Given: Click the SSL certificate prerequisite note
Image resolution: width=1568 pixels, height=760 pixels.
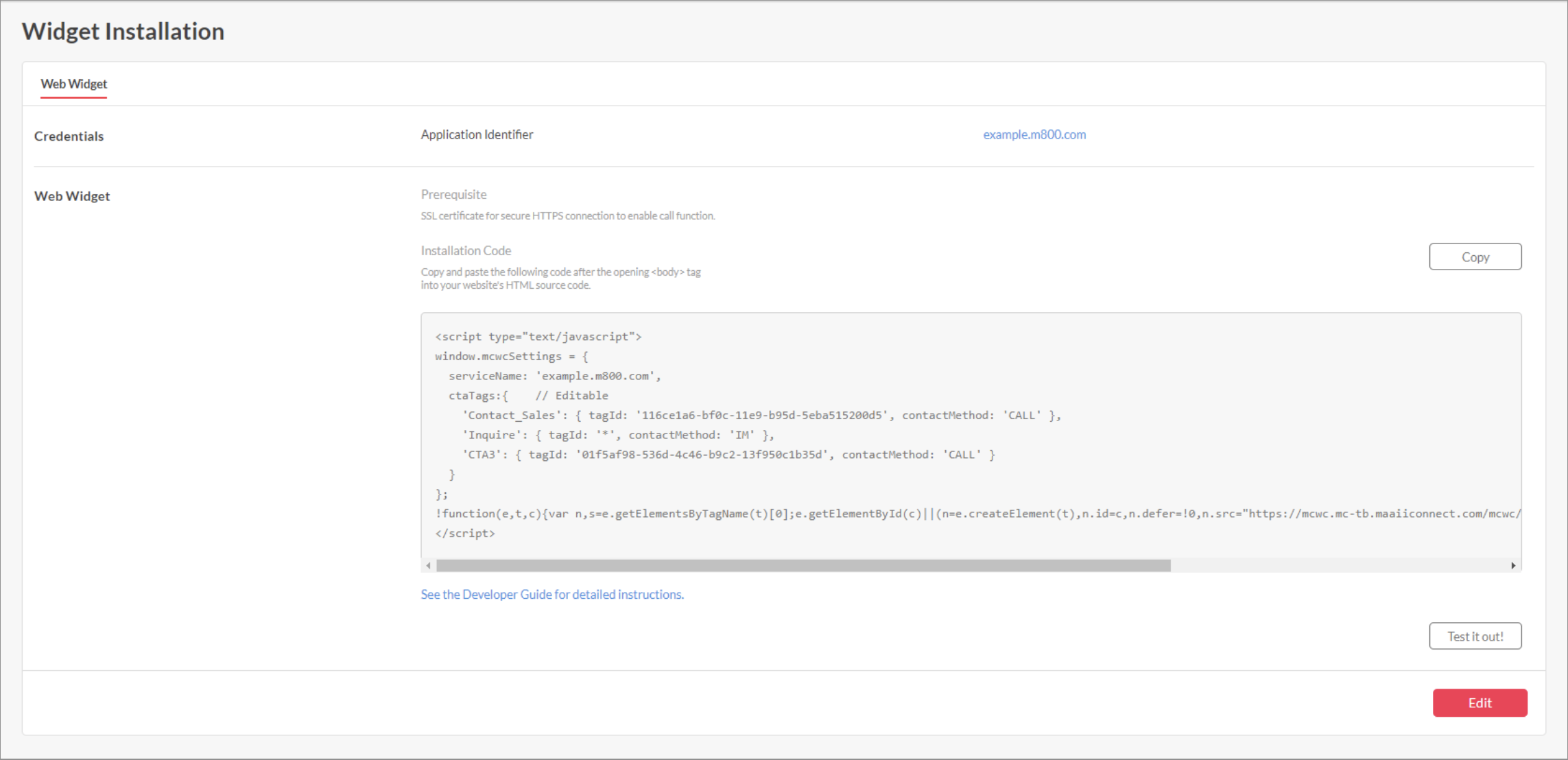Looking at the screenshot, I should [x=568, y=215].
